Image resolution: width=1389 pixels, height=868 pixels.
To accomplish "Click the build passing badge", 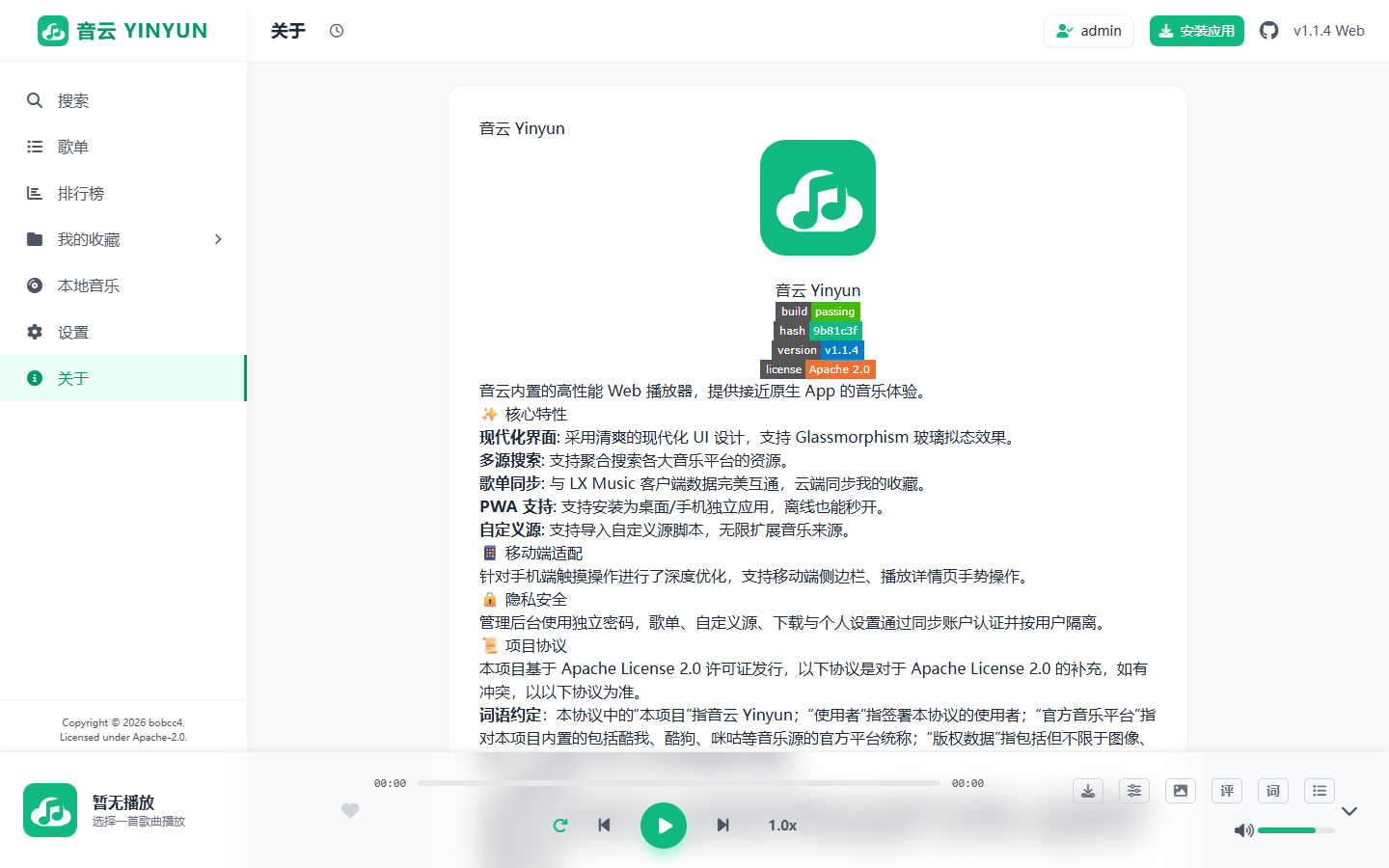I will coord(818,312).
